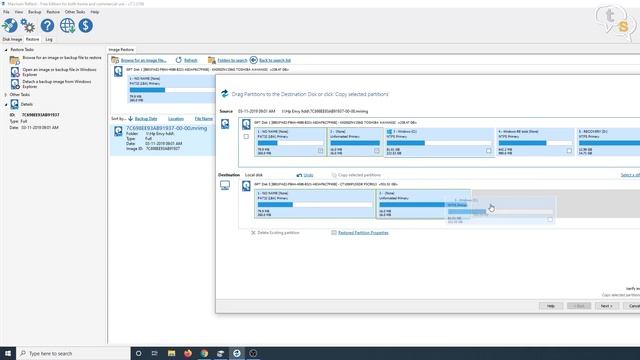Check source partition 2 Unformatted checkbox
Image resolution: width=640 pixels, height=360 pixels.
(377, 151)
